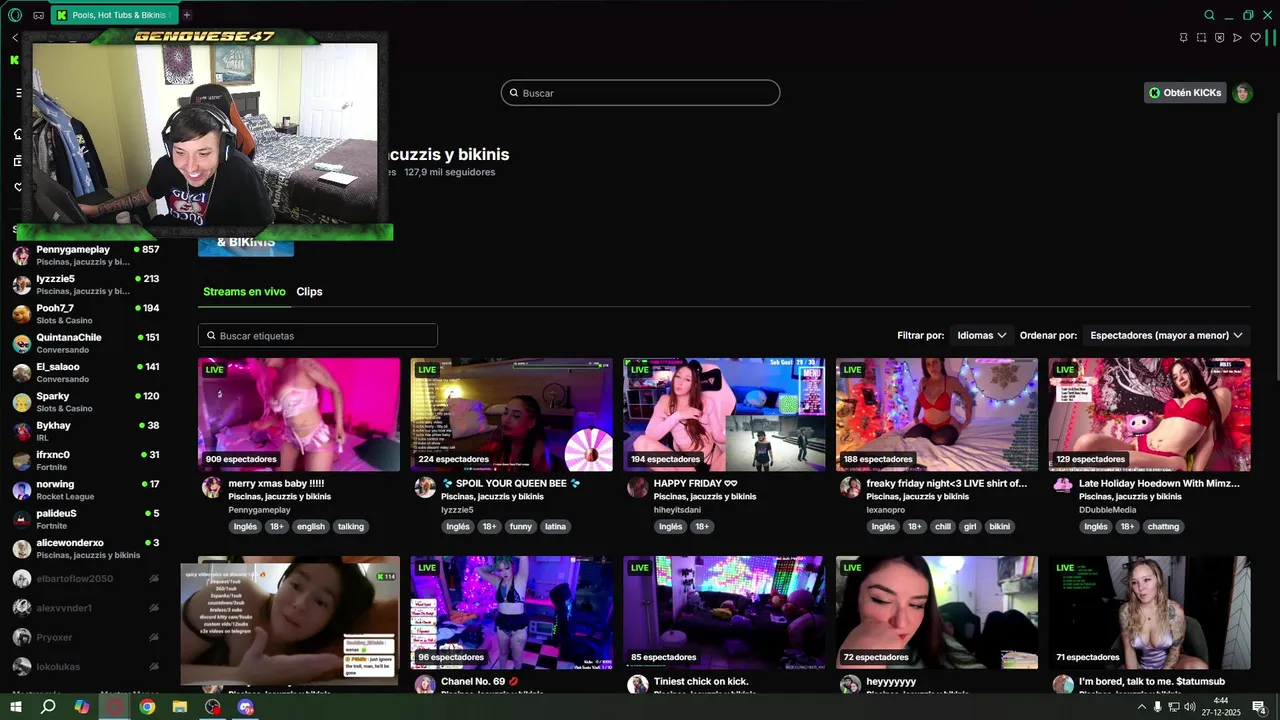Open palideuS sidebar channel
Viewport: 1280px width, 720px height.
86,519
